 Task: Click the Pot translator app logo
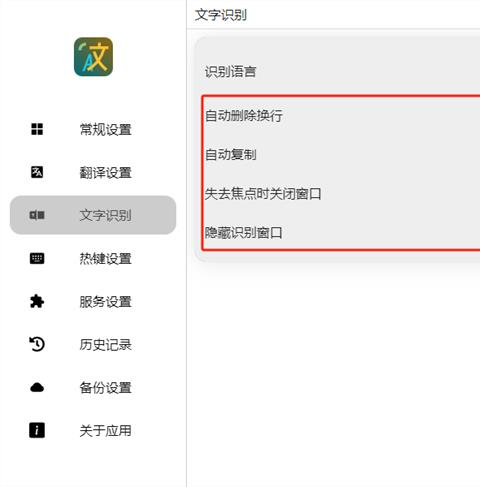click(x=93, y=57)
